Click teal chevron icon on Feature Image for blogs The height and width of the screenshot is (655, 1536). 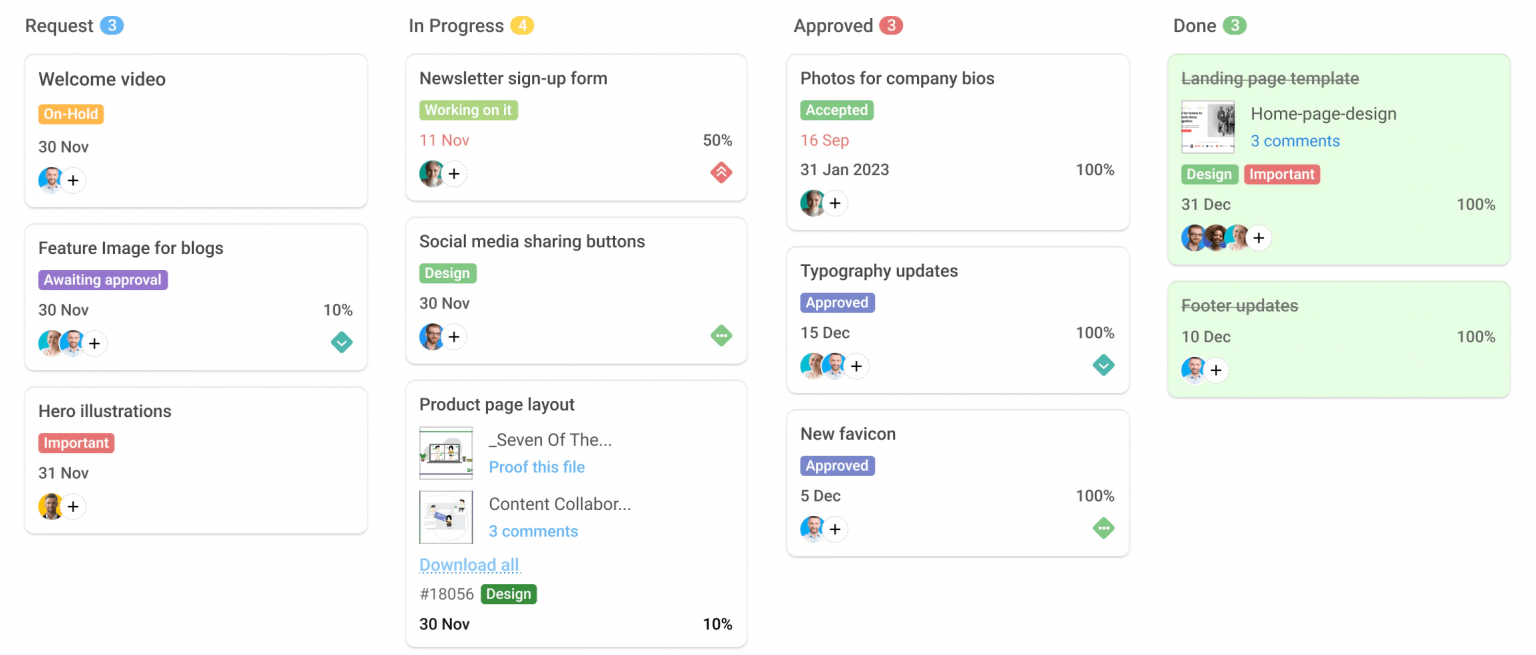[341, 343]
